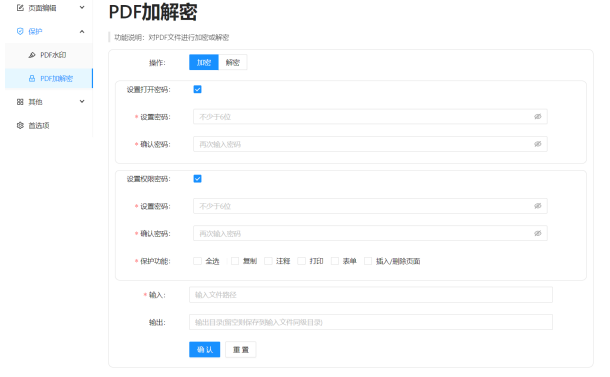Check the 全选 protection checkbox
610x377 pixels.
198,261
